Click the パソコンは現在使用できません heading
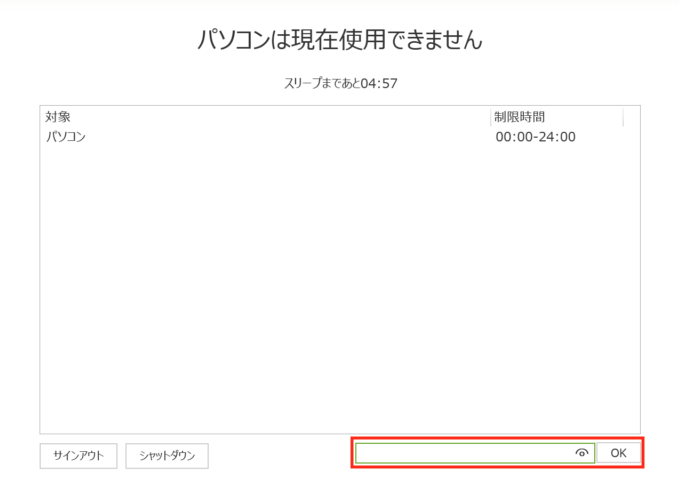Image resolution: width=679 pixels, height=484 pixels. pos(340,41)
